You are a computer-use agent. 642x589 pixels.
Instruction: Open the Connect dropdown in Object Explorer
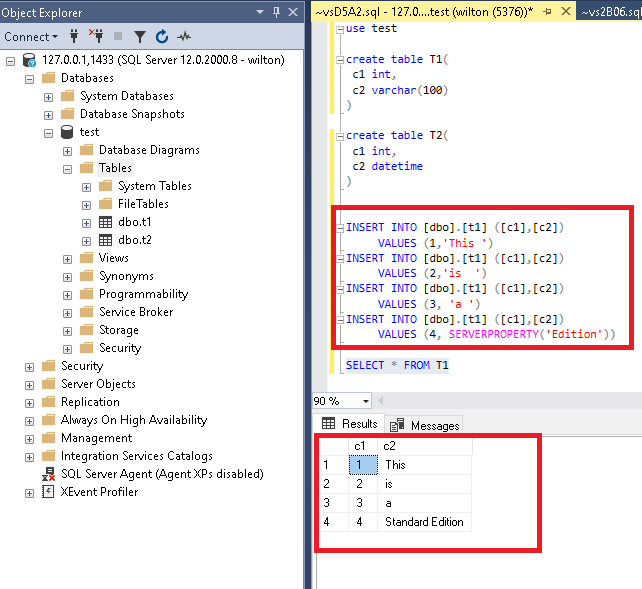click(31, 37)
